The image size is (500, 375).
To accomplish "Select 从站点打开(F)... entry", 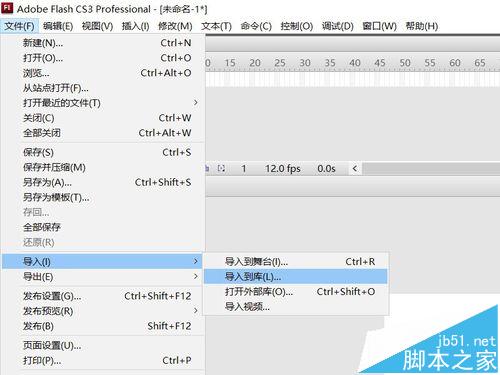I will click(103, 88).
